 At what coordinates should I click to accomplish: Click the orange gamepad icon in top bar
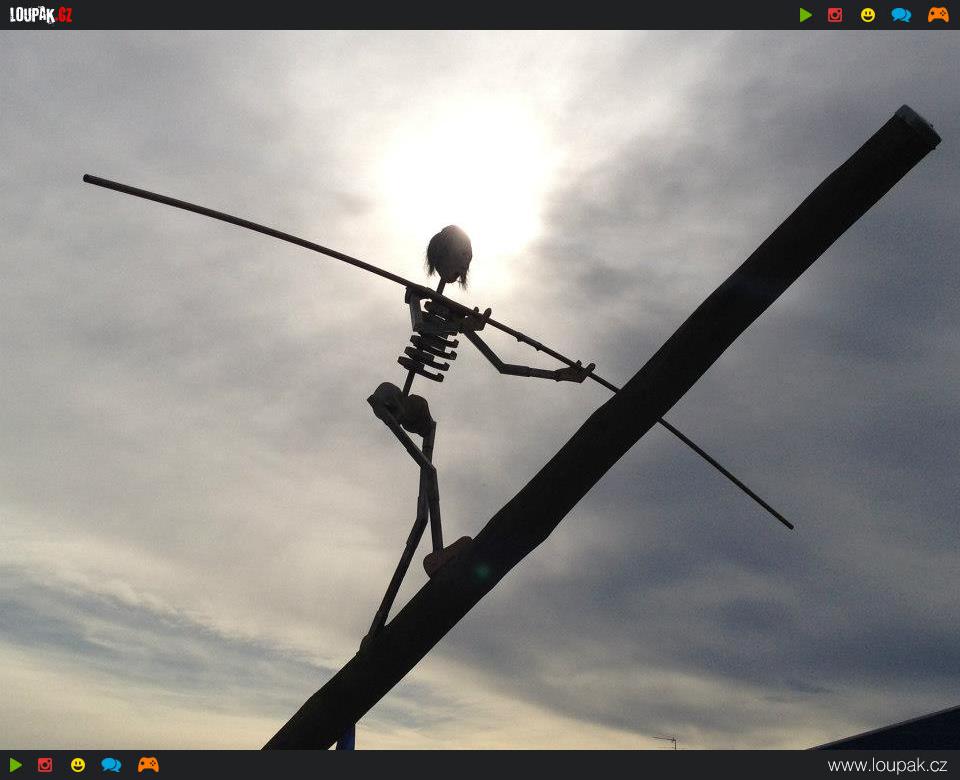(938, 15)
